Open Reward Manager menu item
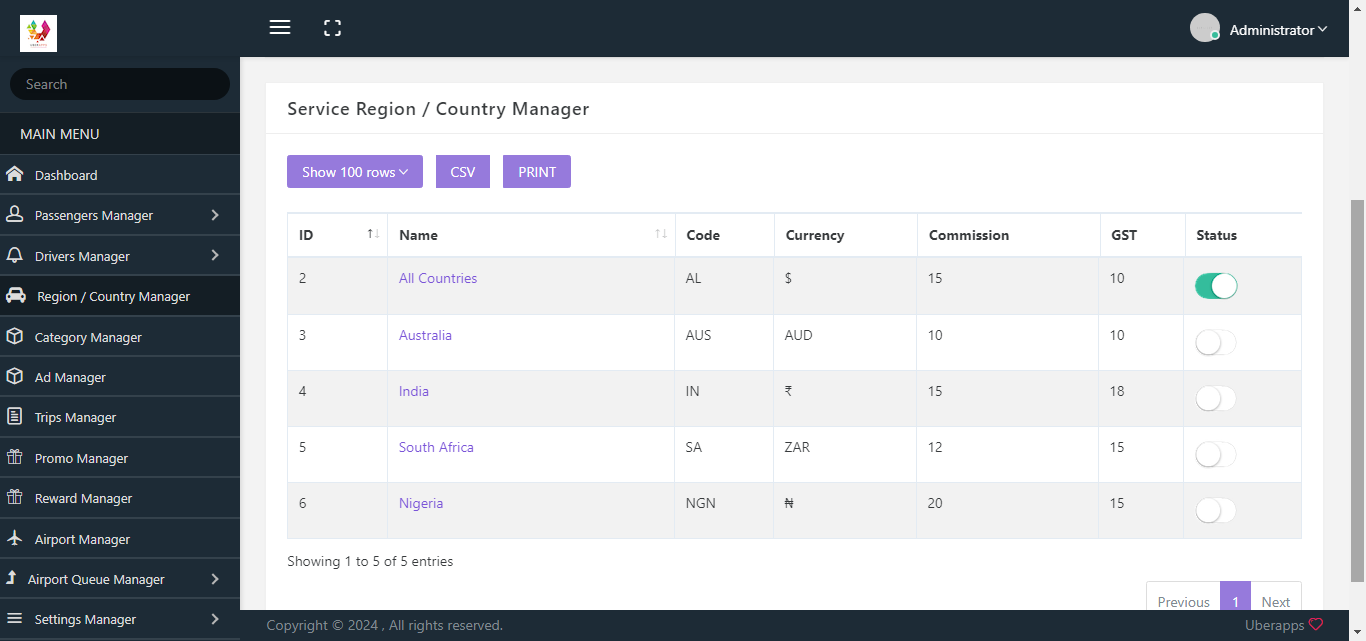 [x=120, y=498]
